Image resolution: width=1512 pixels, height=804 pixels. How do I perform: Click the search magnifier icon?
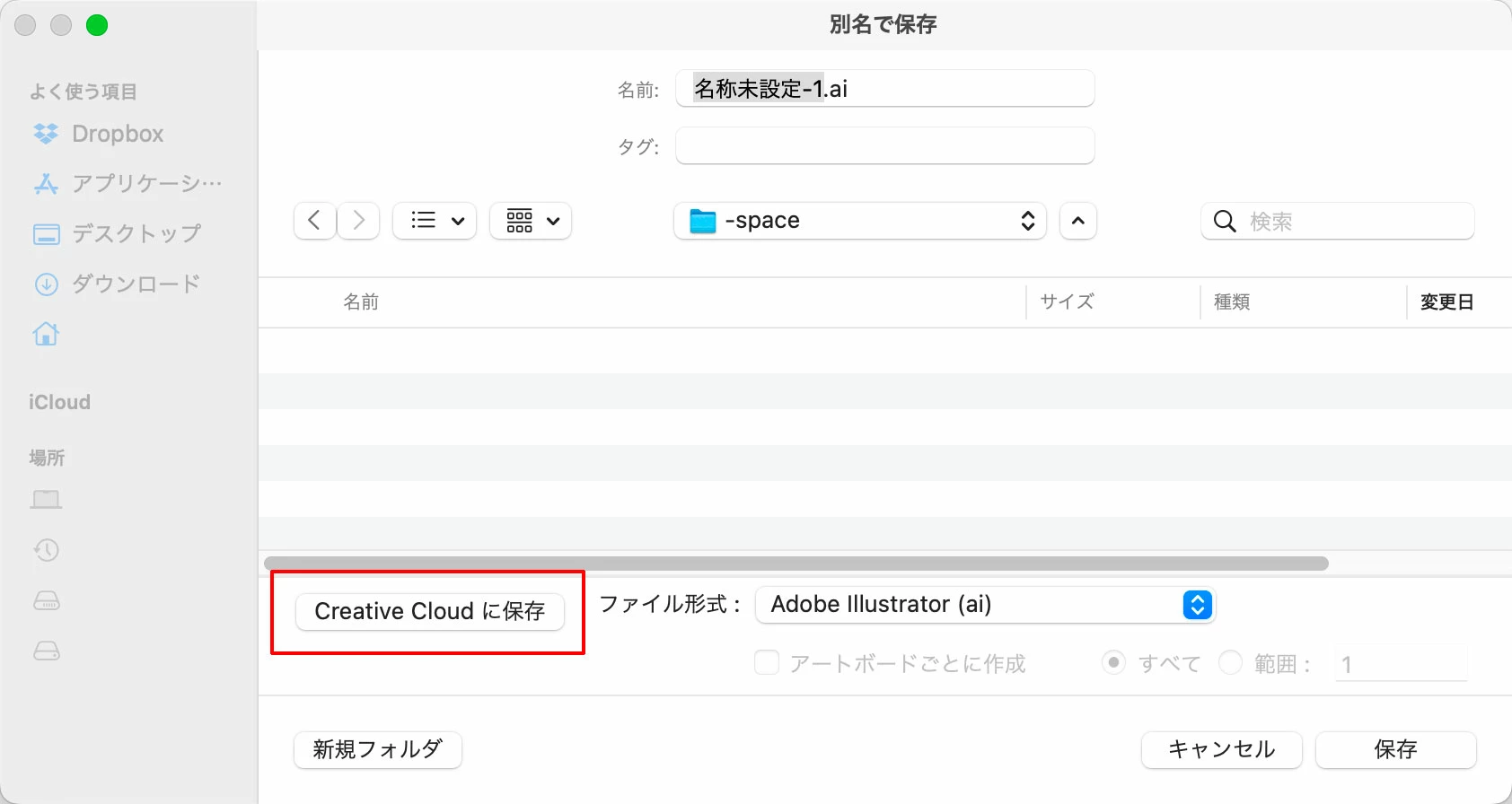(x=1225, y=221)
